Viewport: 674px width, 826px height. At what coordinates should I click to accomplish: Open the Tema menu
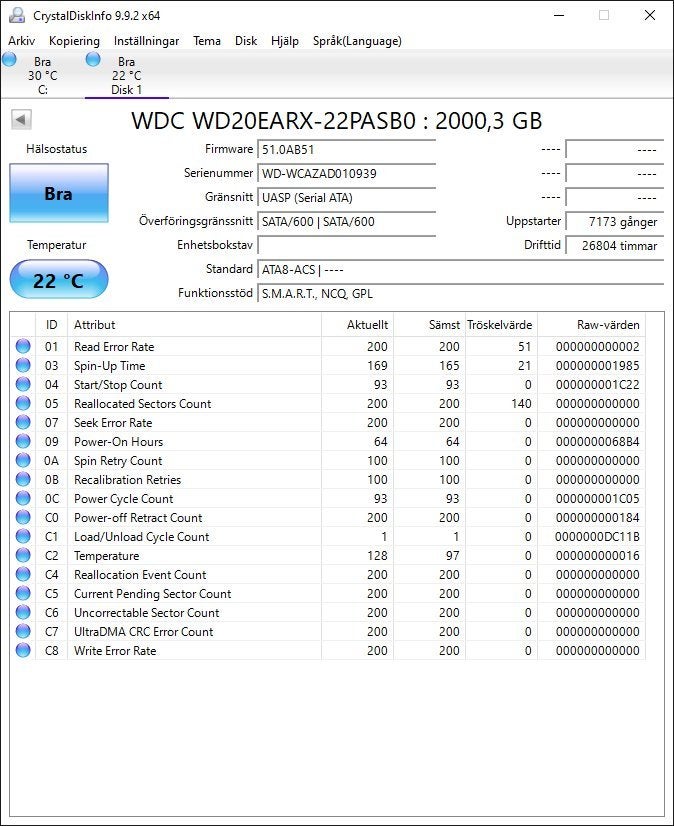pos(207,41)
